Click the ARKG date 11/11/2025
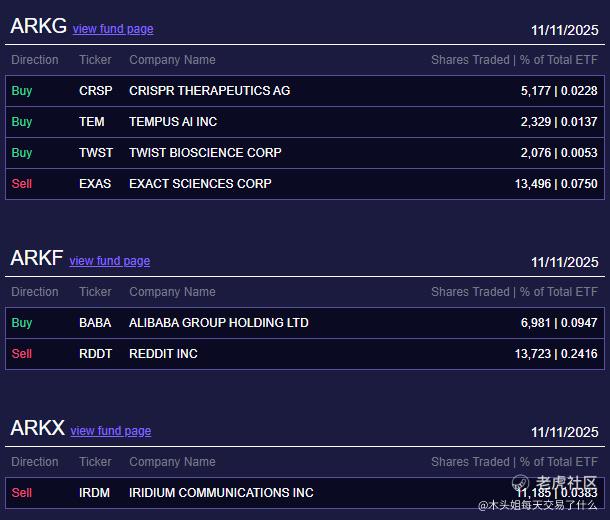 (565, 30)
